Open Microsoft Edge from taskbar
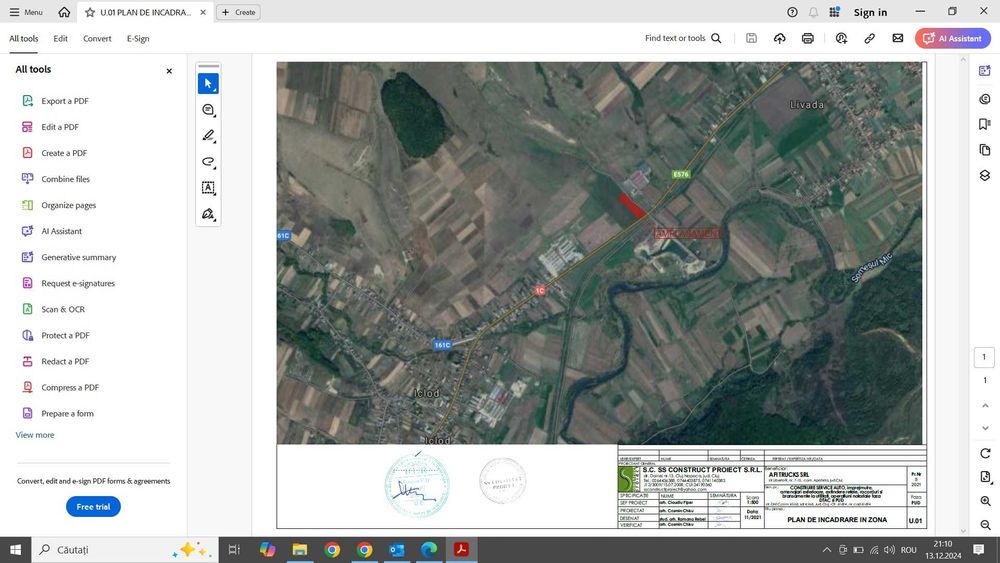 pyautogui.click(x=429, y=550)
